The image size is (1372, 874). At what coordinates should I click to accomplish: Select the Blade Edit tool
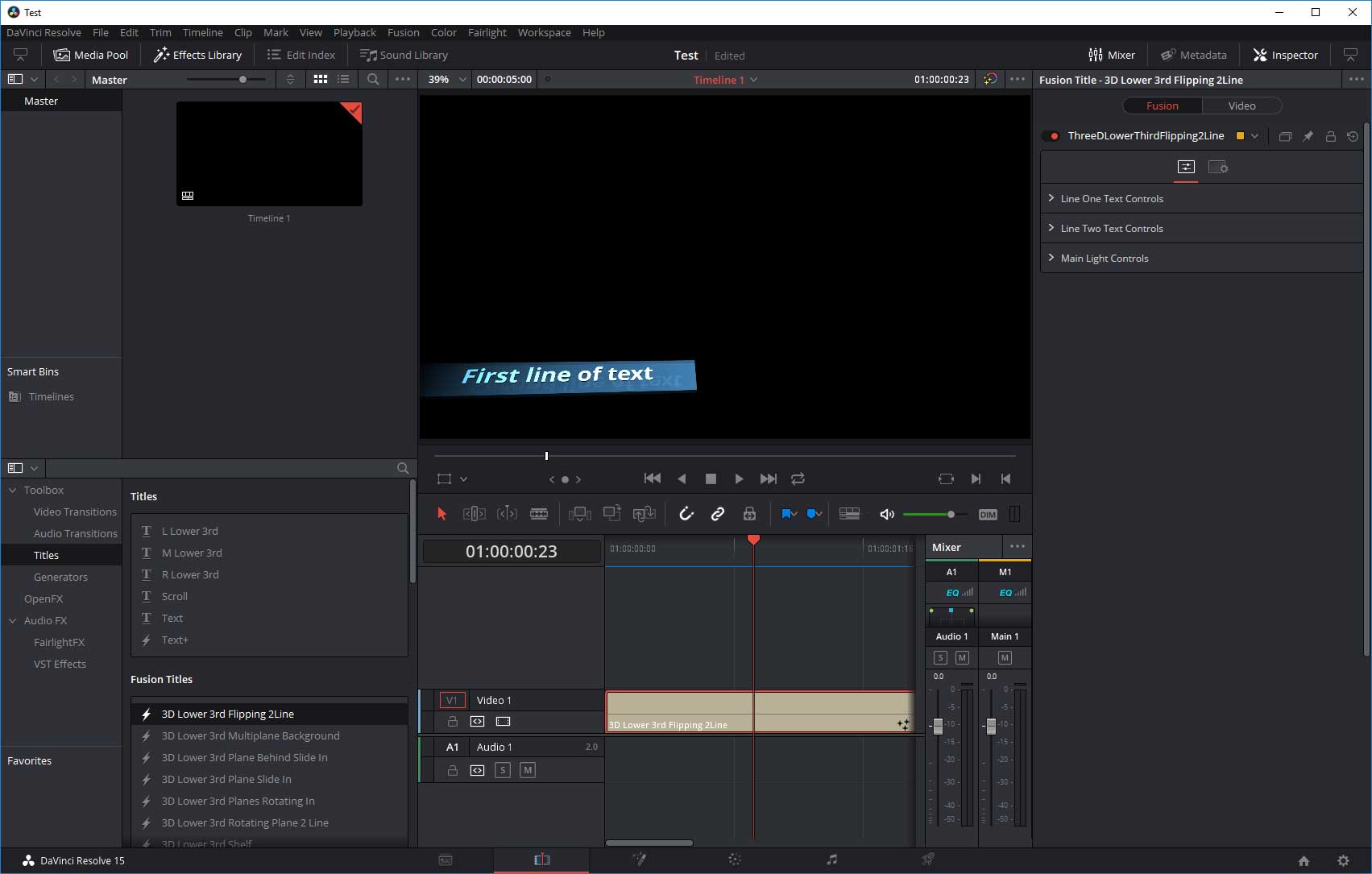[x=539, y=514]
